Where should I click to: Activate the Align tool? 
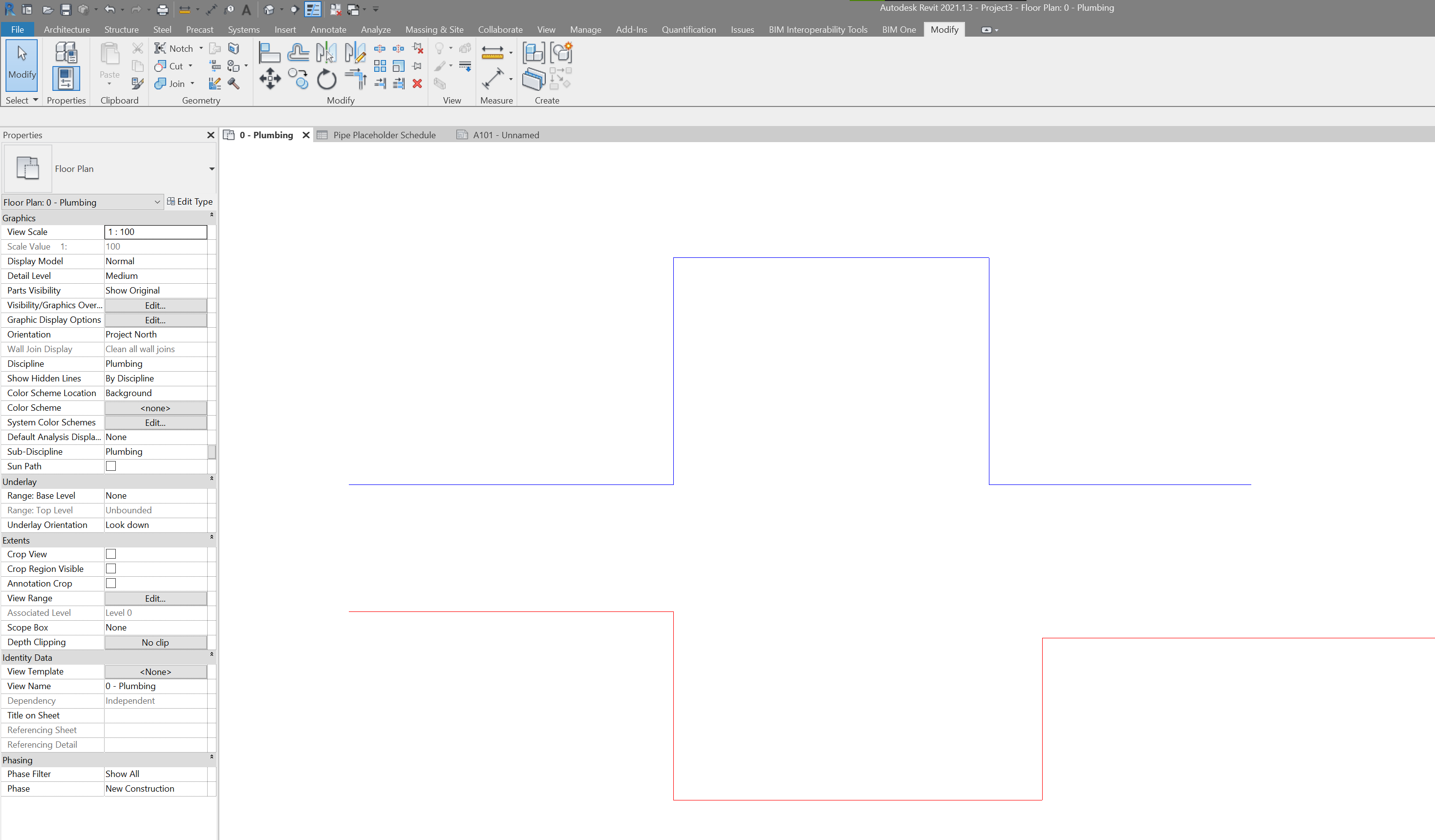(x=269, y=52)
